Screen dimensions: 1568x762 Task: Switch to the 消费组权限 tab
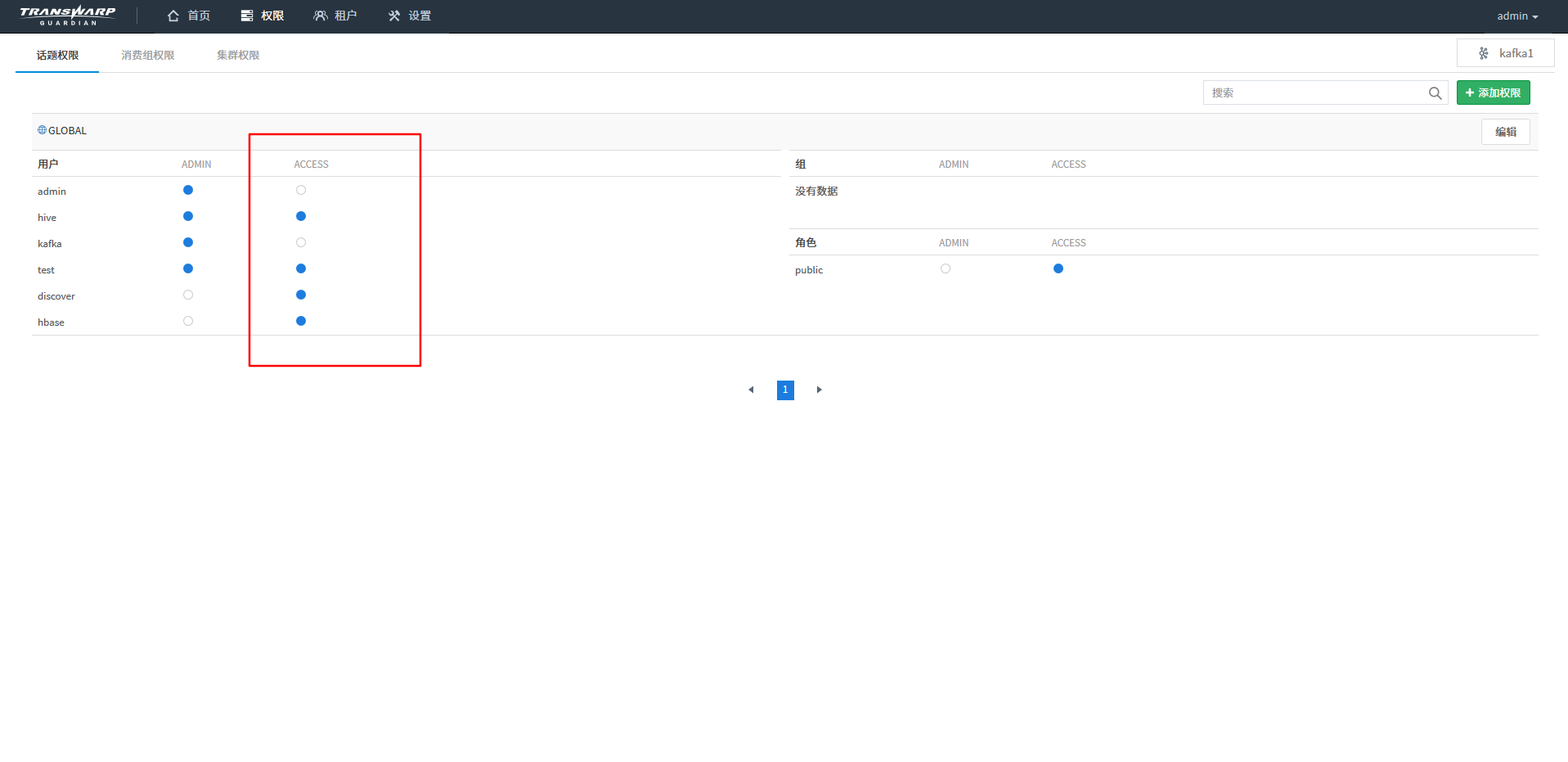click(148, 56)
